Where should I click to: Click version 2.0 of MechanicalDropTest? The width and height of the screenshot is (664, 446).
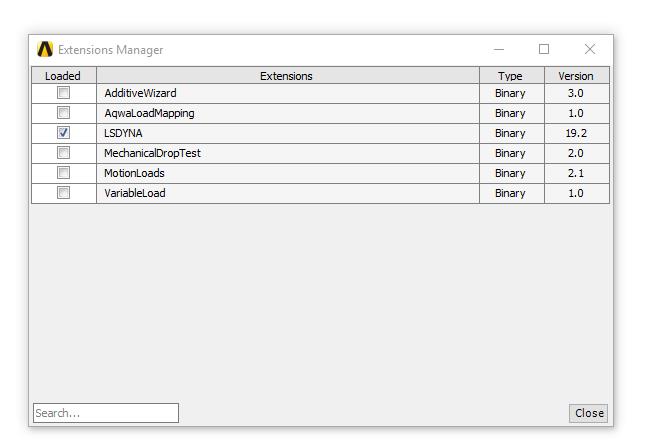(575, 153)
